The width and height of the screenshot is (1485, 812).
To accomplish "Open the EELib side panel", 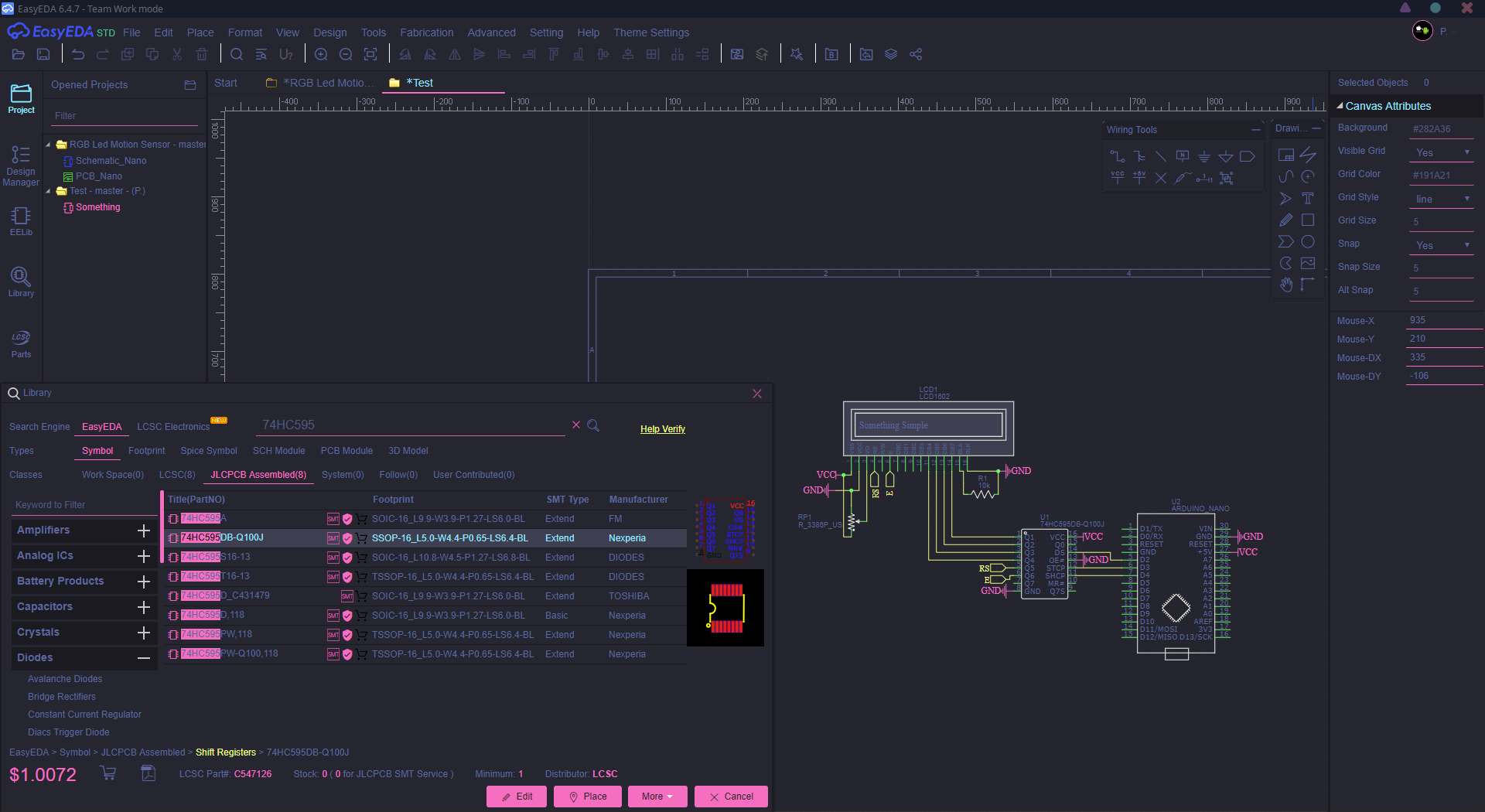I will [21, 220].
